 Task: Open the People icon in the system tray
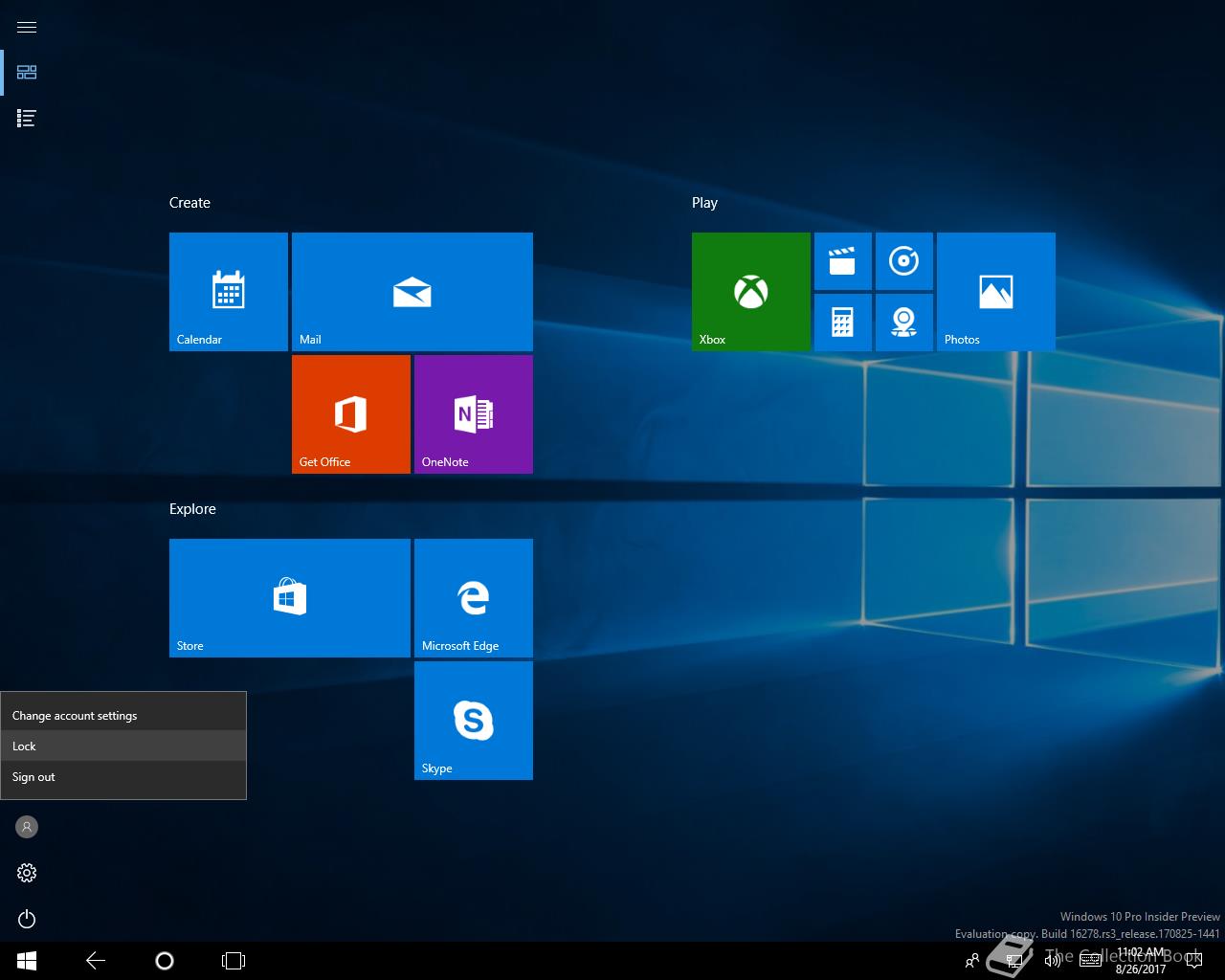(972, 961)
